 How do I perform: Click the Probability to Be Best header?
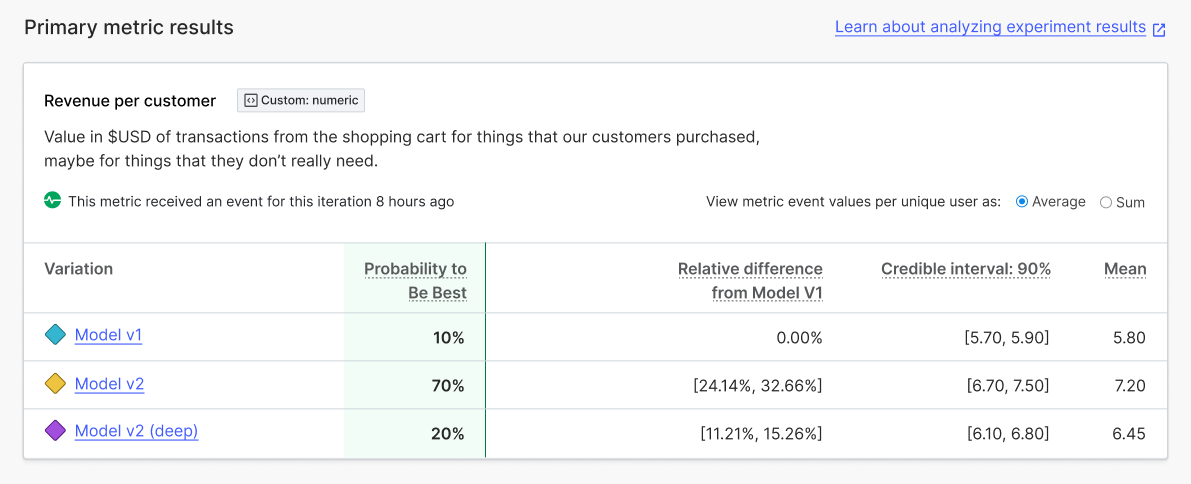tap(415, 281)
